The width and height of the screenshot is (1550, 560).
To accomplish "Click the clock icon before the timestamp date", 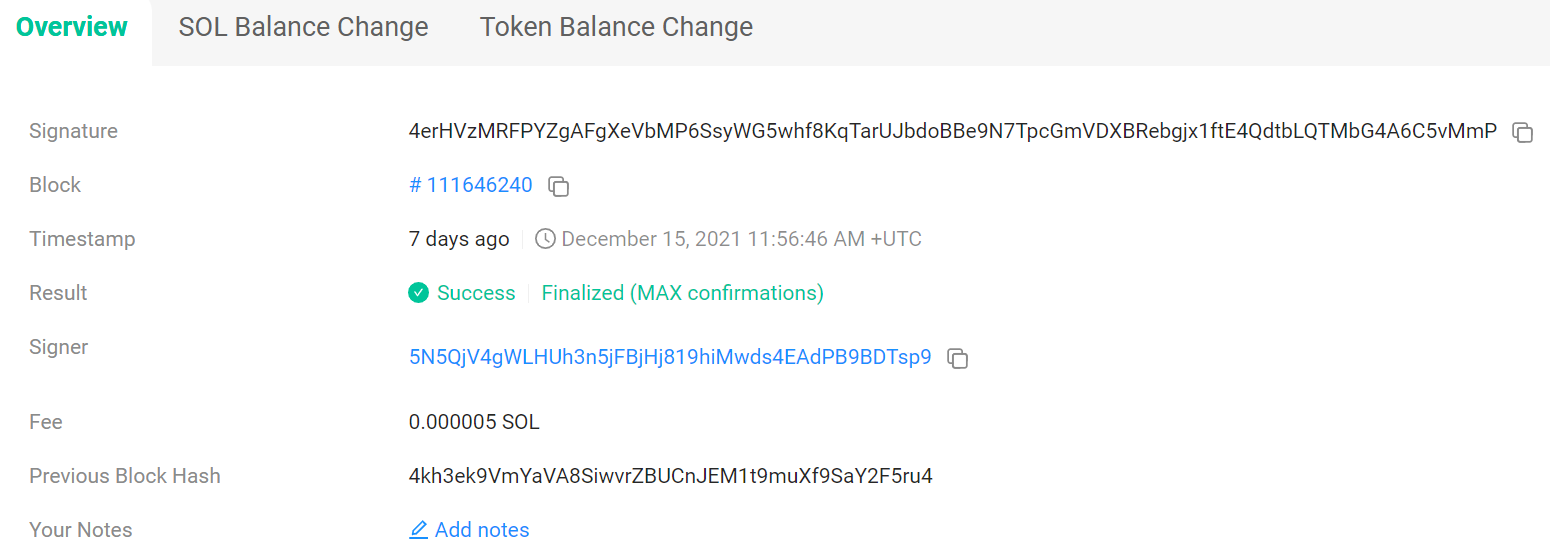I will click(x=545, y=239).
